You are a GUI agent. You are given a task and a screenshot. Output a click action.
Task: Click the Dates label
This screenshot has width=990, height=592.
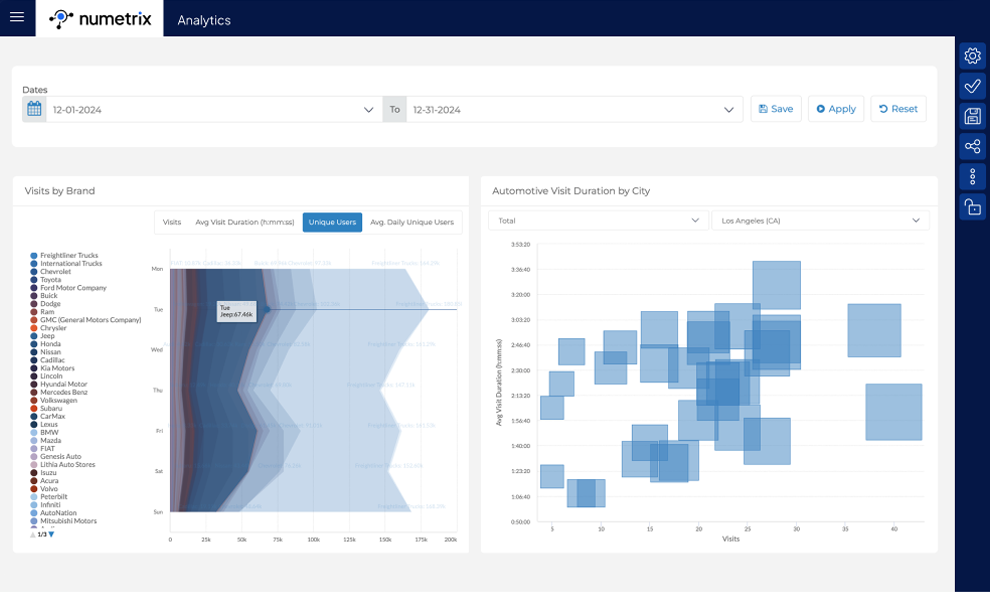(35, 90)
